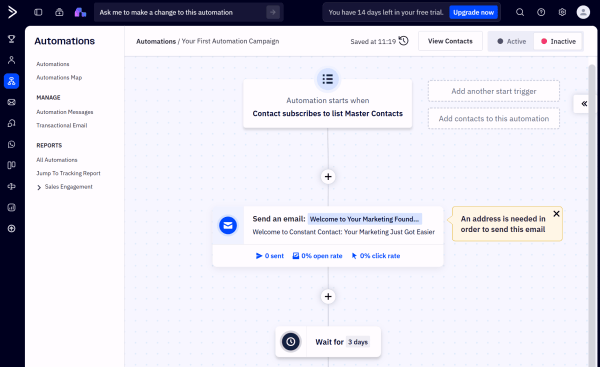
Task: Edit the 3 days wait value
Action: pos(358,342)
